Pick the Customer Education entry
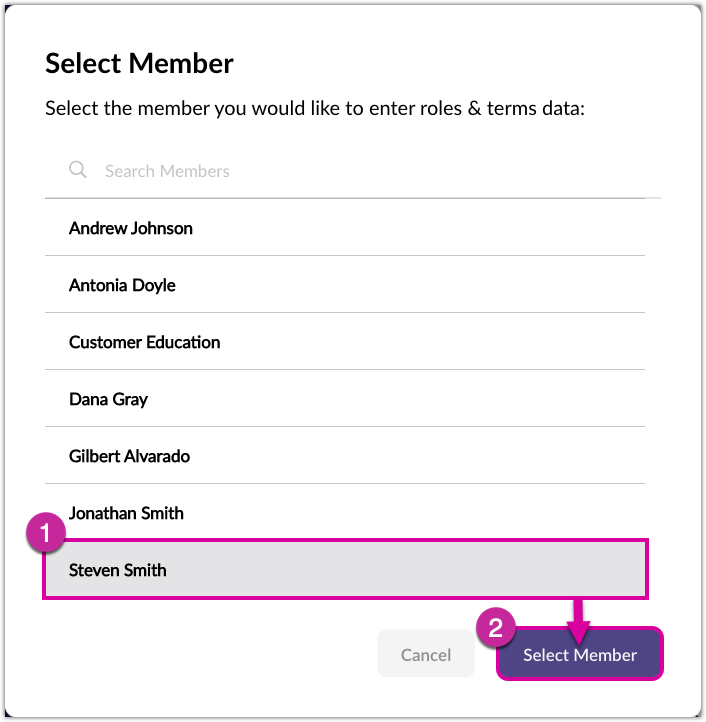Image resolution: width=706 pixels, height=722 pixels. [144, 342]
